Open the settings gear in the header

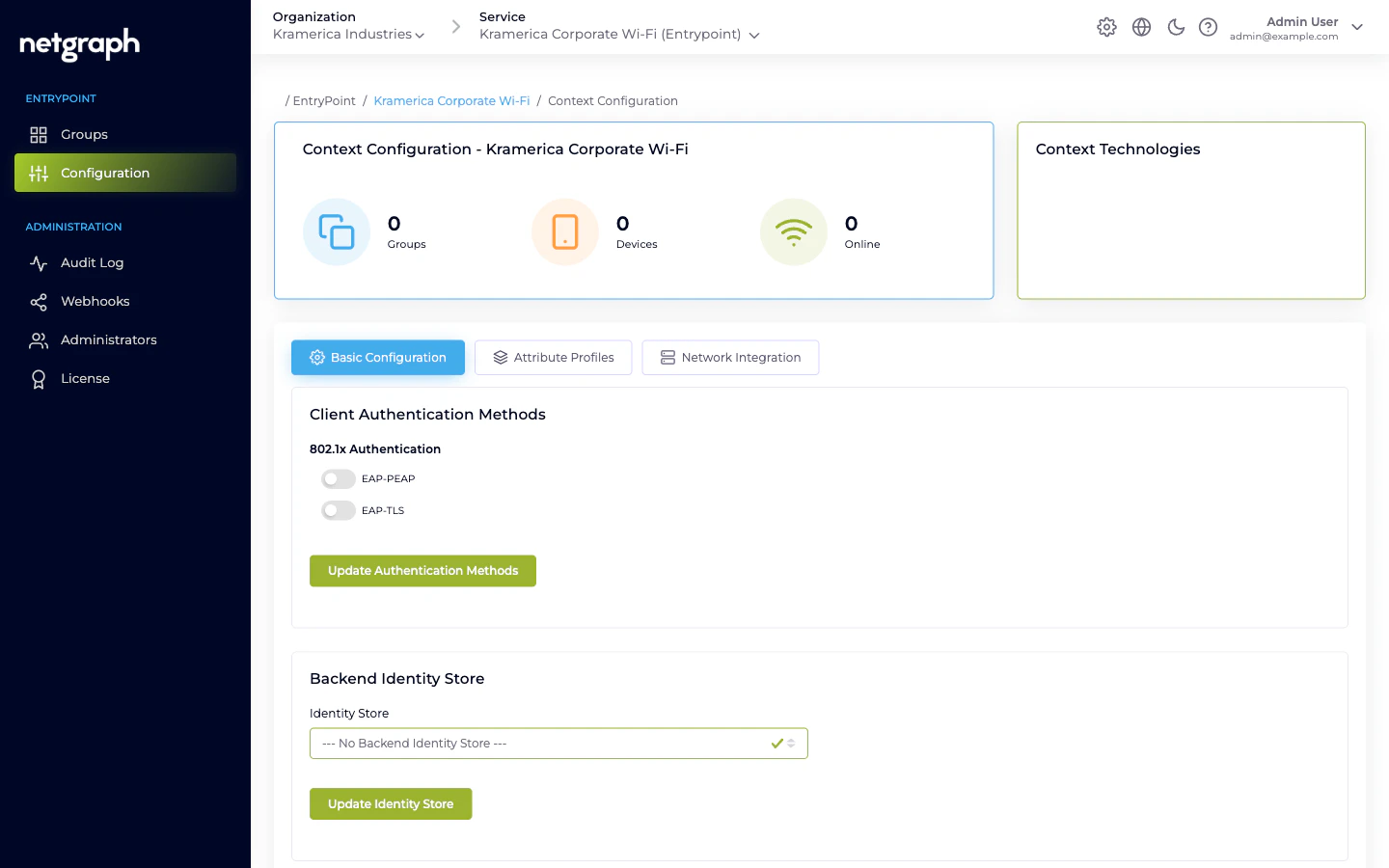(1106, 27)
